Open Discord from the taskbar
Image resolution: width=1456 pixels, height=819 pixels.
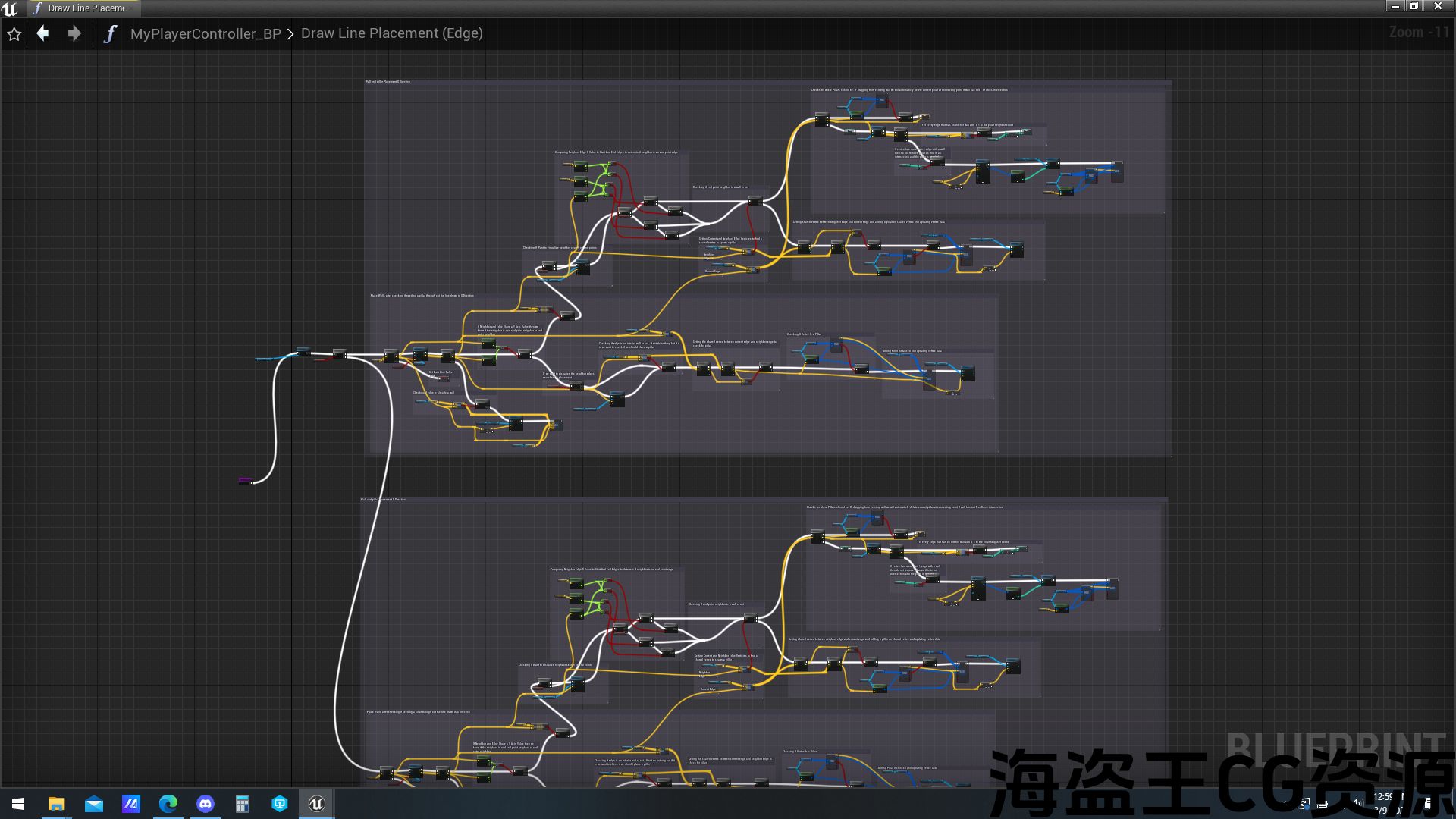(205, 804)
